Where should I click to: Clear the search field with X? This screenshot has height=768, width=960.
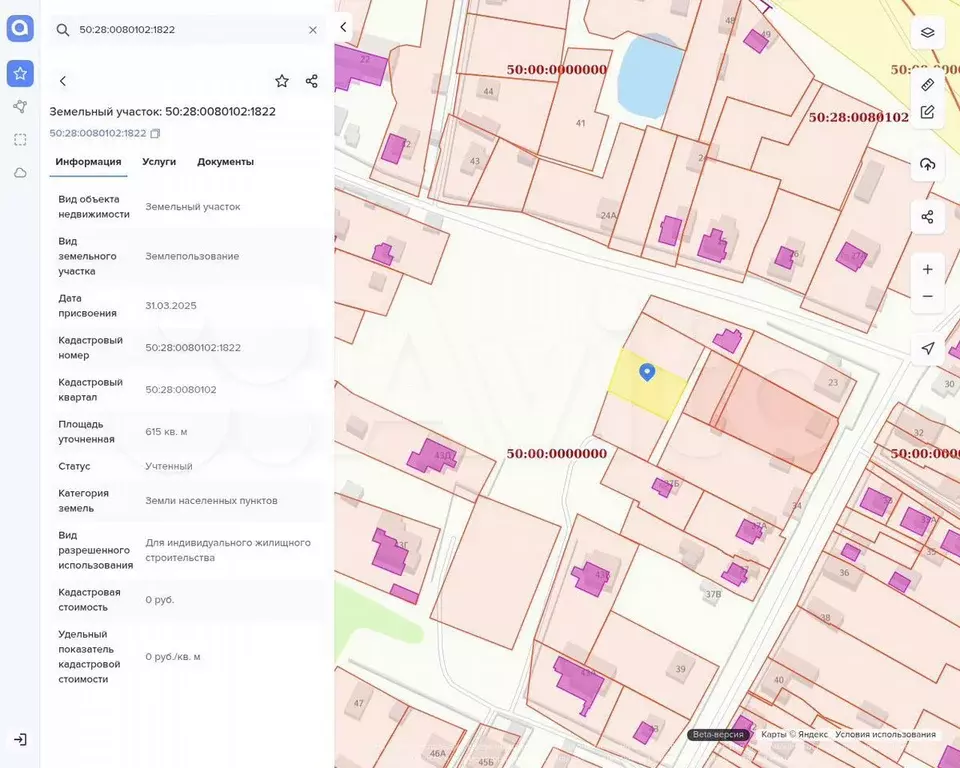(x=313, y=29)
